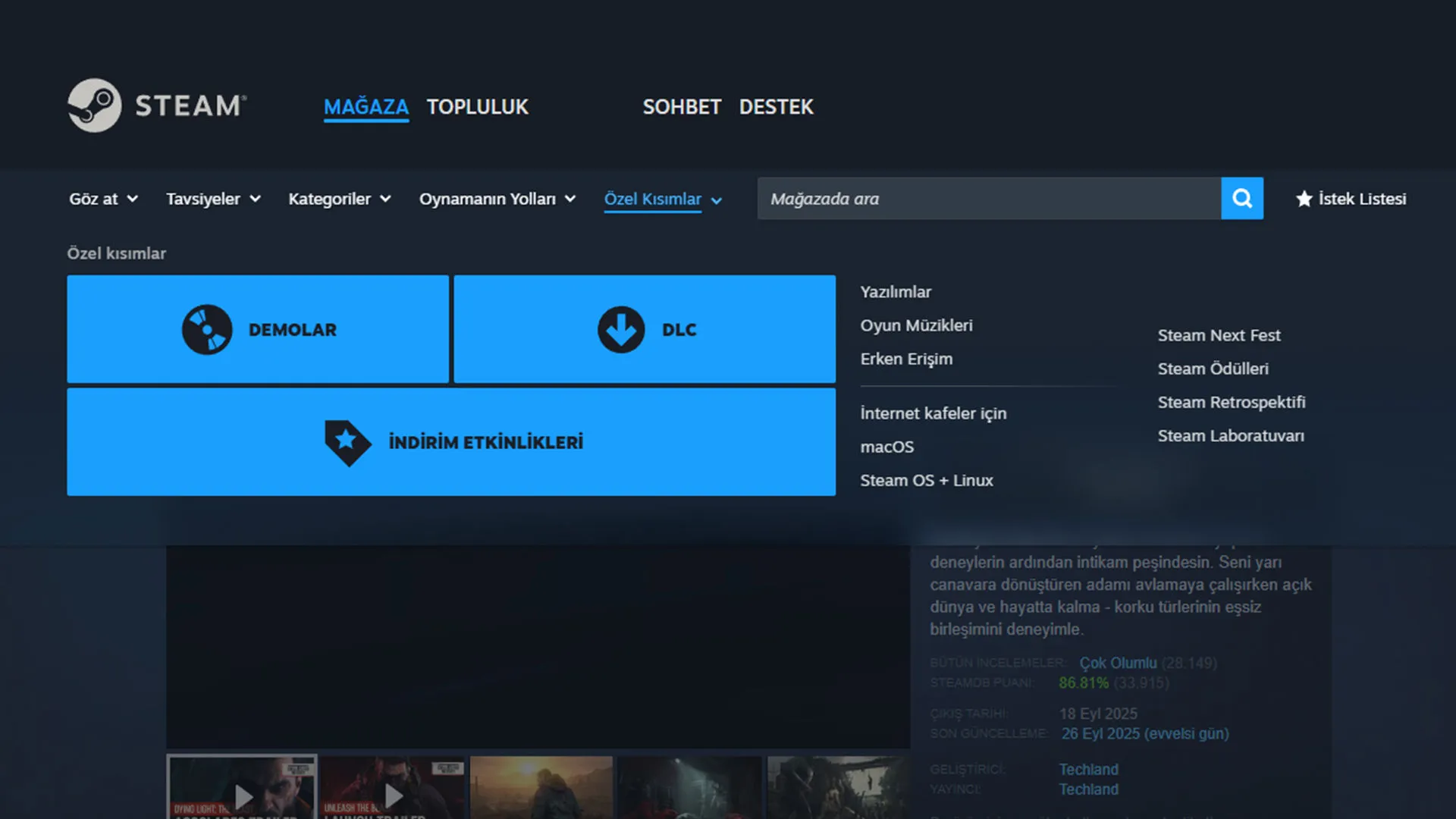Open the Erken Erişim section
1456x819 pixels.
click(906, 359)
